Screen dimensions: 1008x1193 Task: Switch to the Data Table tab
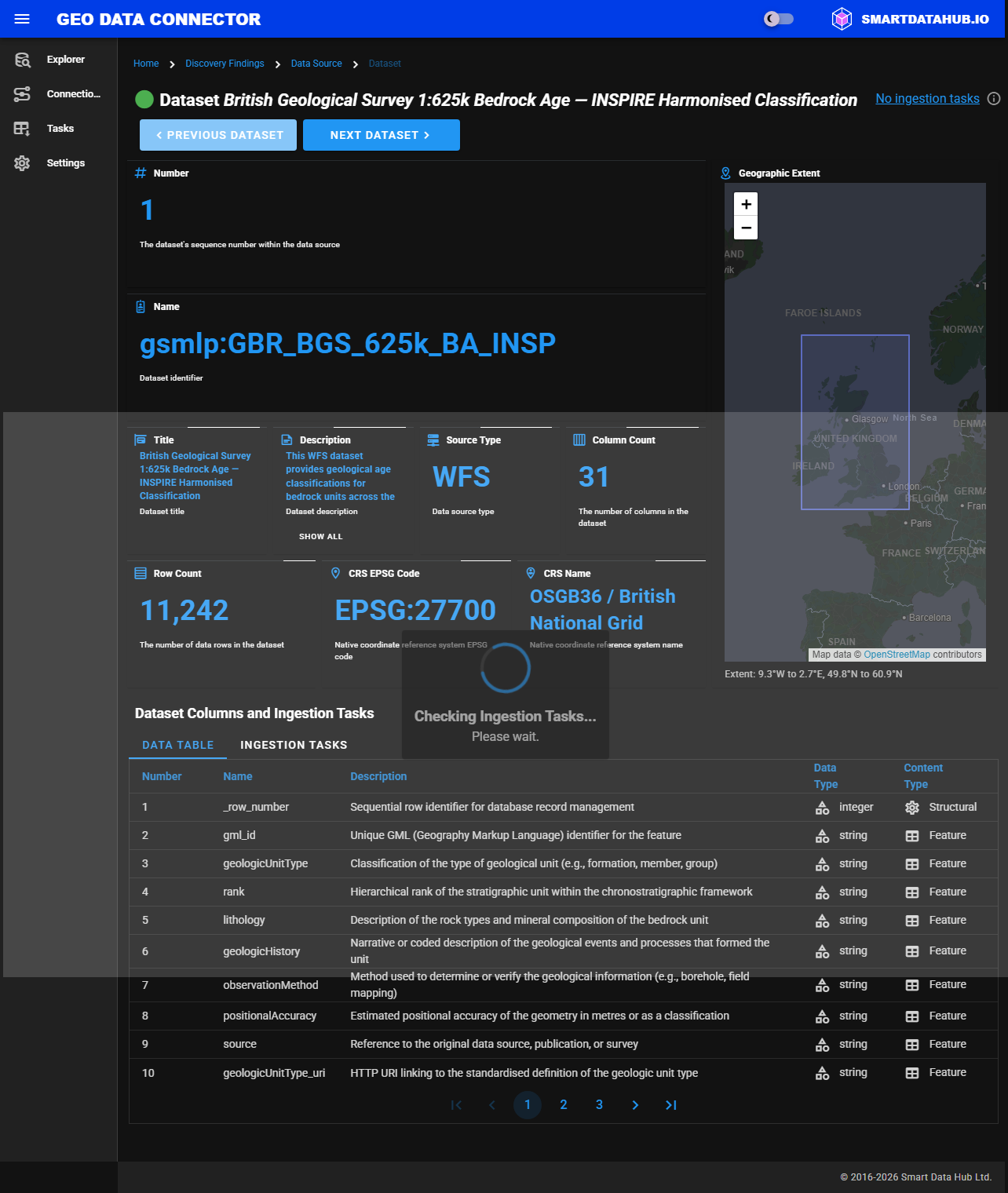coord(178,745)
